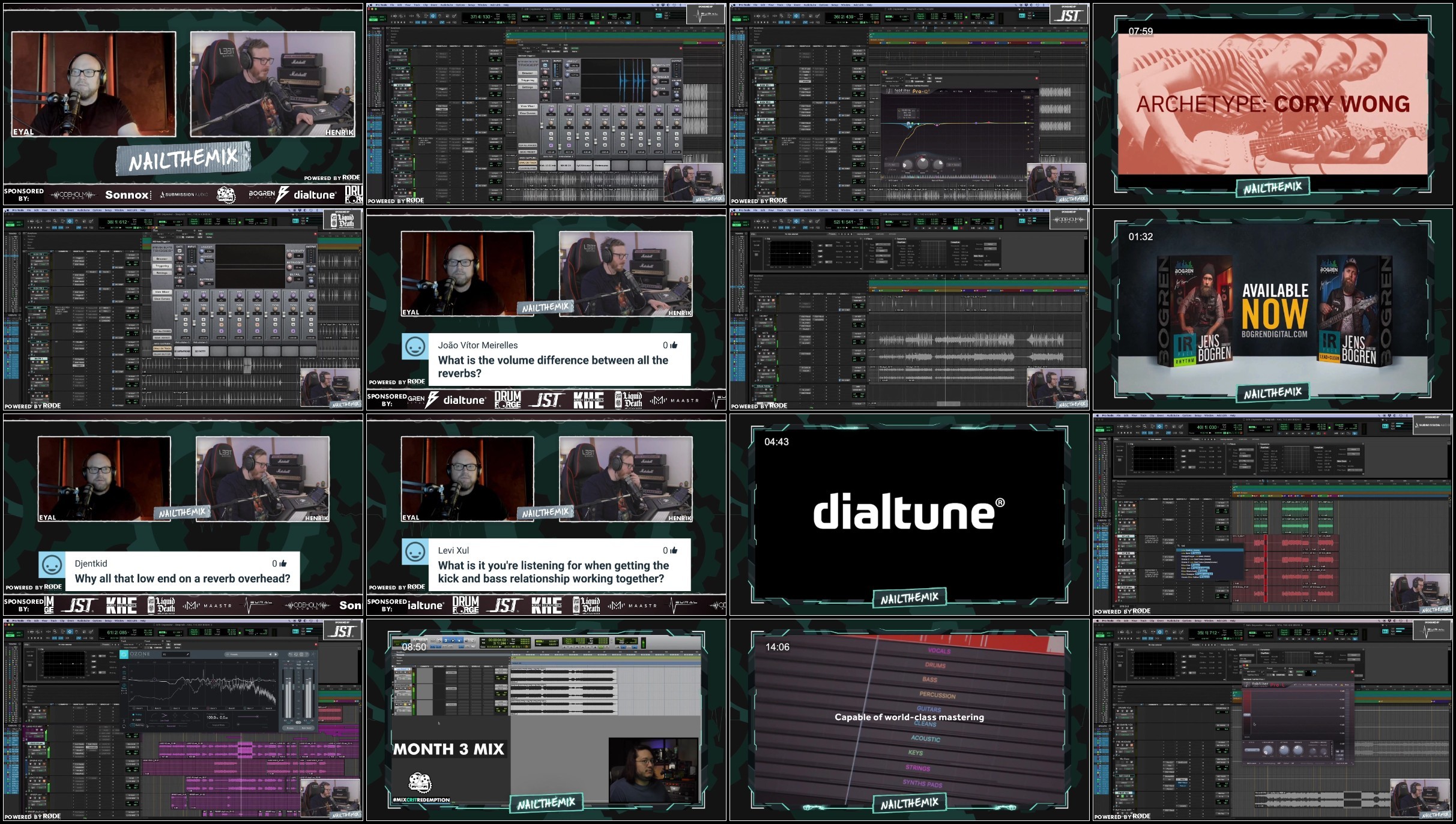1456x824 pixels.
Task: Click the Neural DSP sponsor badge on Trigger frame
Action: pyautogui.click(x=705, y=14)
